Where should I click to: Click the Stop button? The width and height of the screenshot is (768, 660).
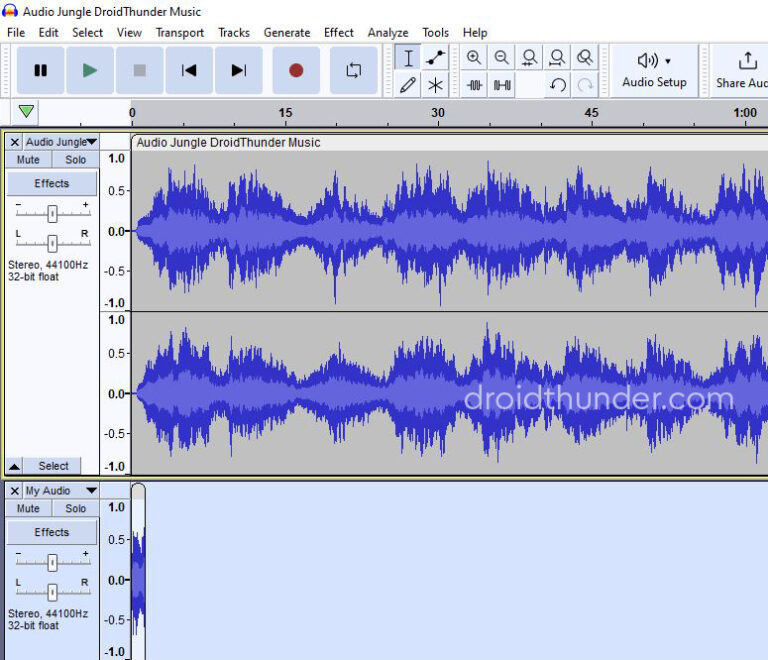(140, 71)
